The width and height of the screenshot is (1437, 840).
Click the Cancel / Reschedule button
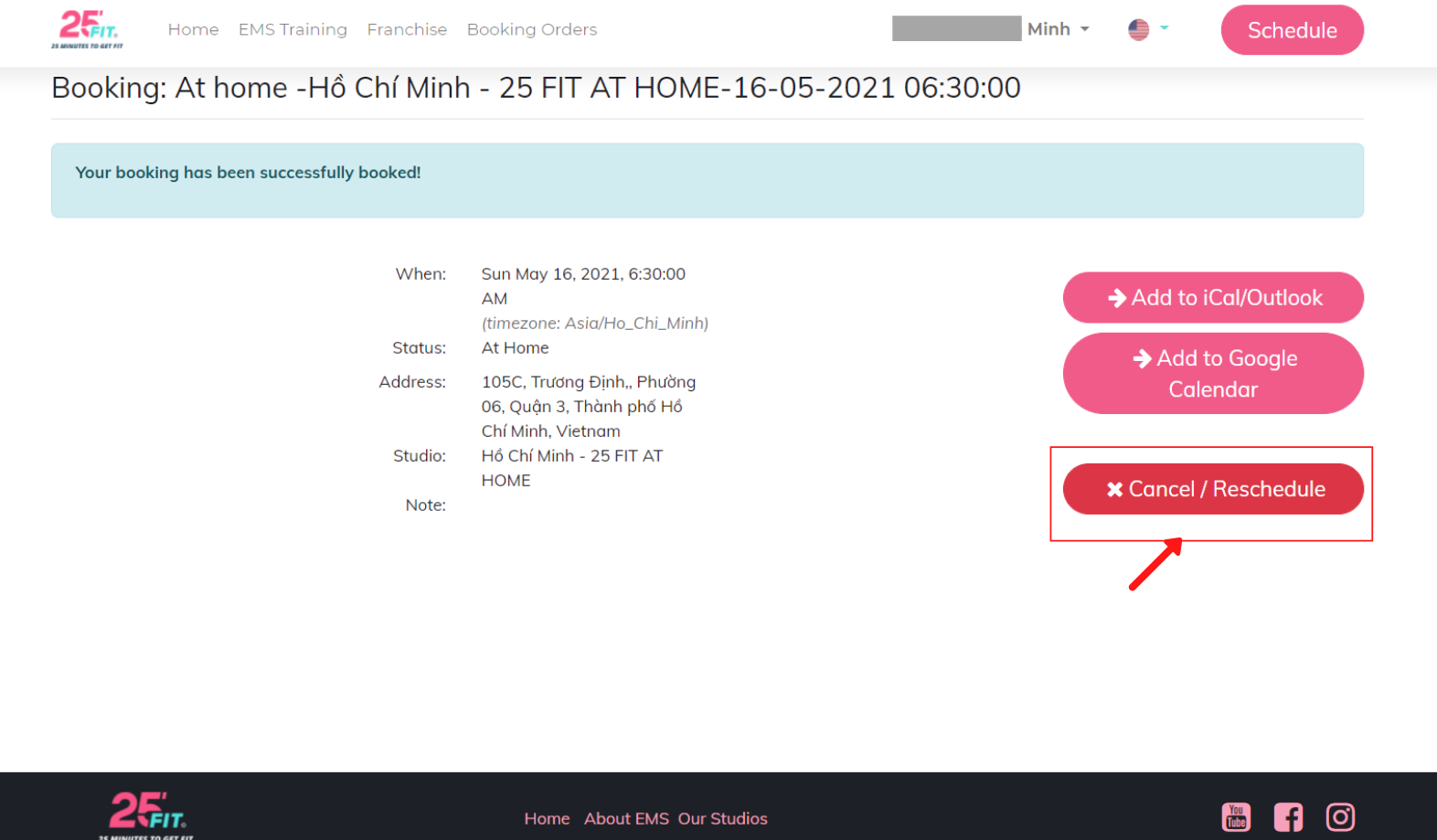[1213, 489]
